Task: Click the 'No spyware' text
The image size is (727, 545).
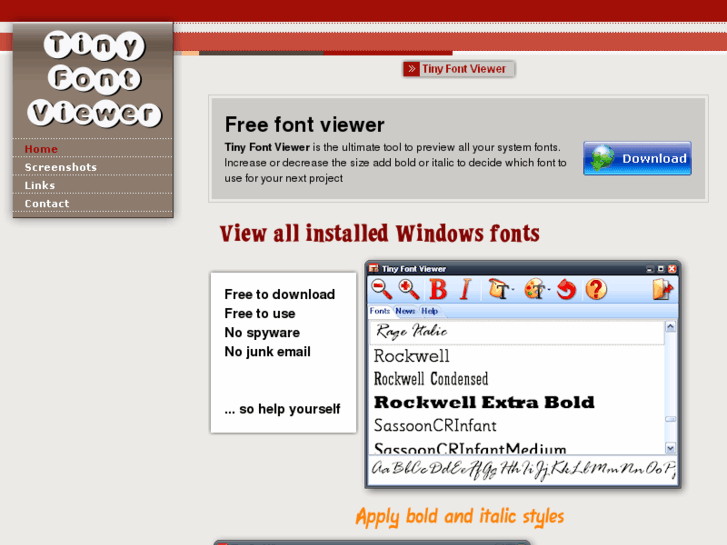Action: 262,333
